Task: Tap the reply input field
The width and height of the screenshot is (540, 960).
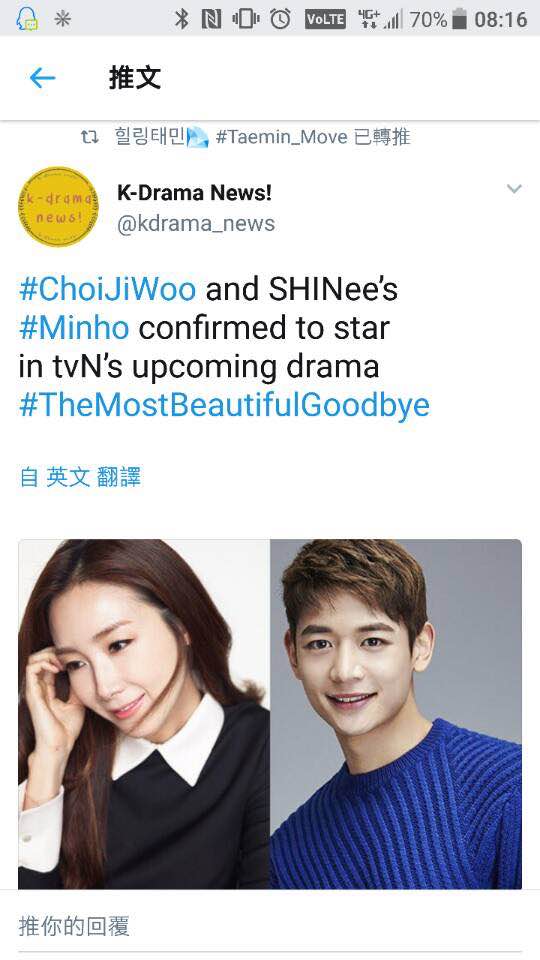Action: tap(270, 926)
